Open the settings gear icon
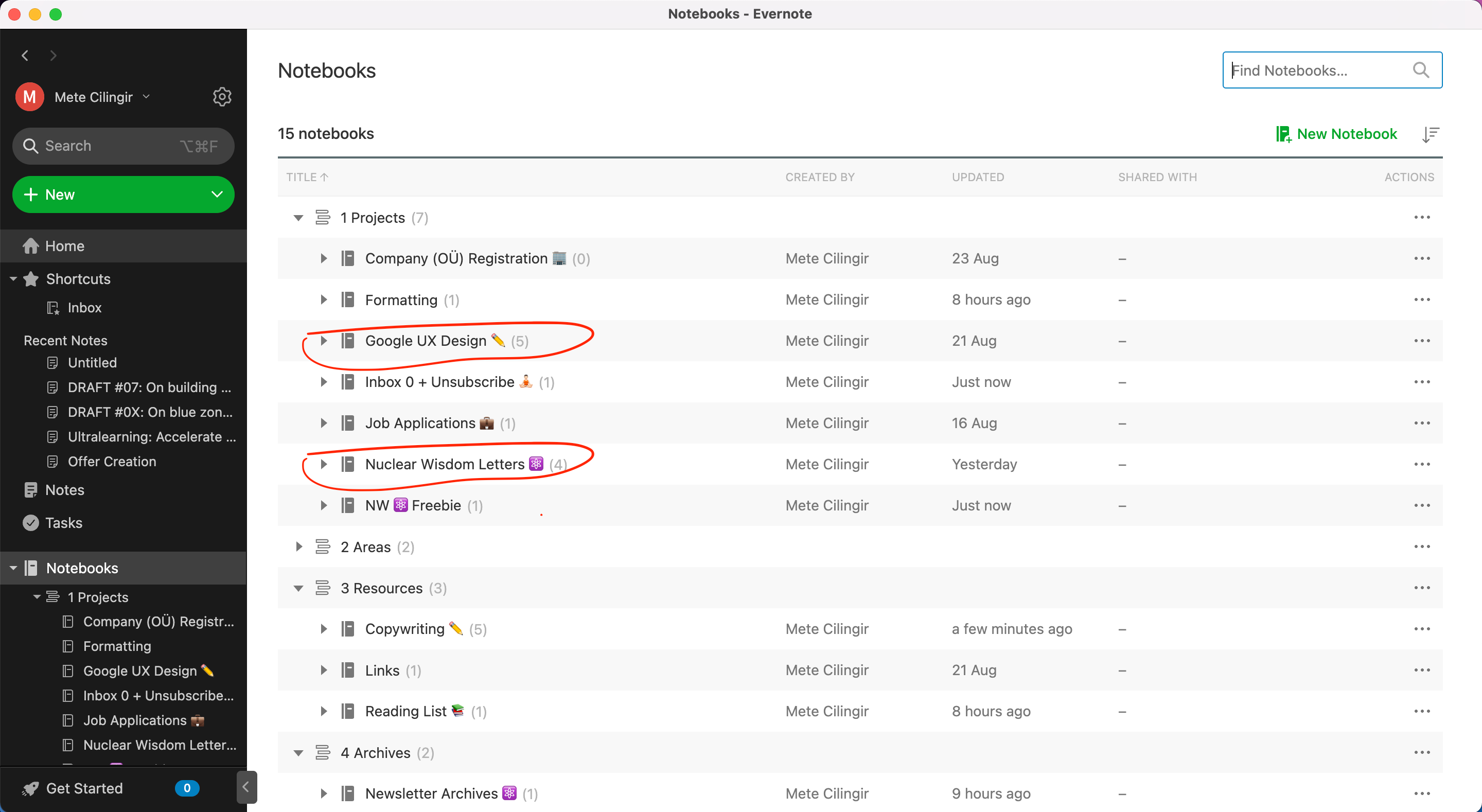This screenshot has width=1482, height=812. (x=222, y=97)
